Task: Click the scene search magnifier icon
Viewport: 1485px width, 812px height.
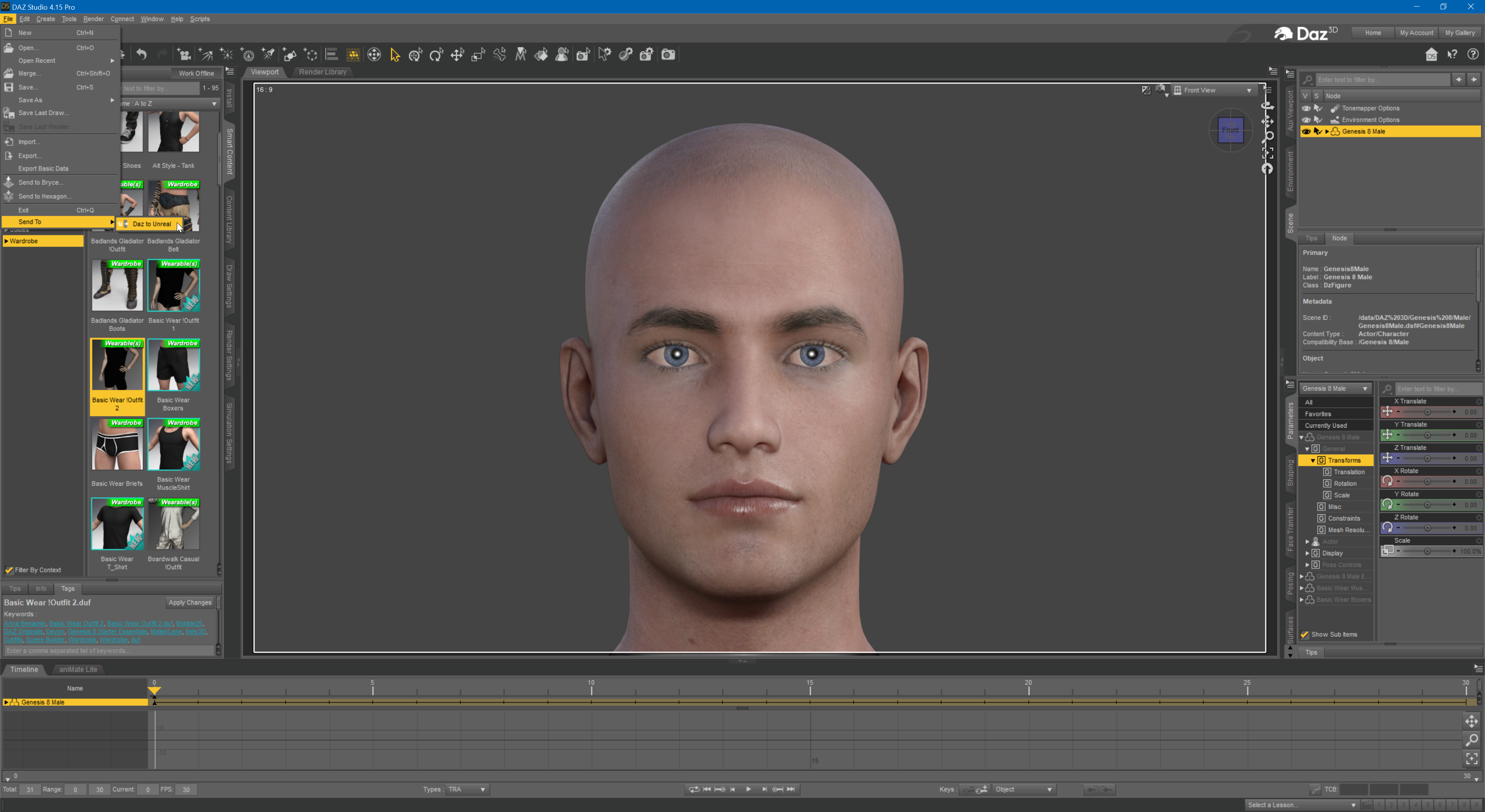Action: pos(1308,80)
